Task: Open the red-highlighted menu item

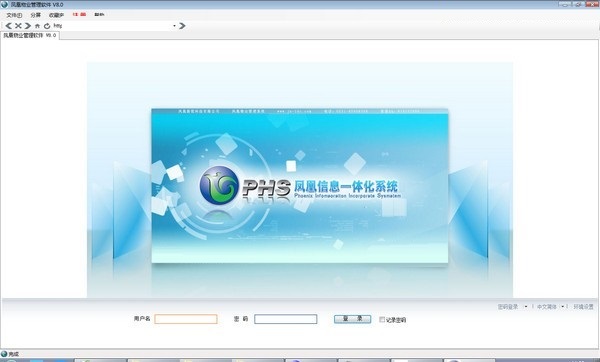Action: click(79, 15)
